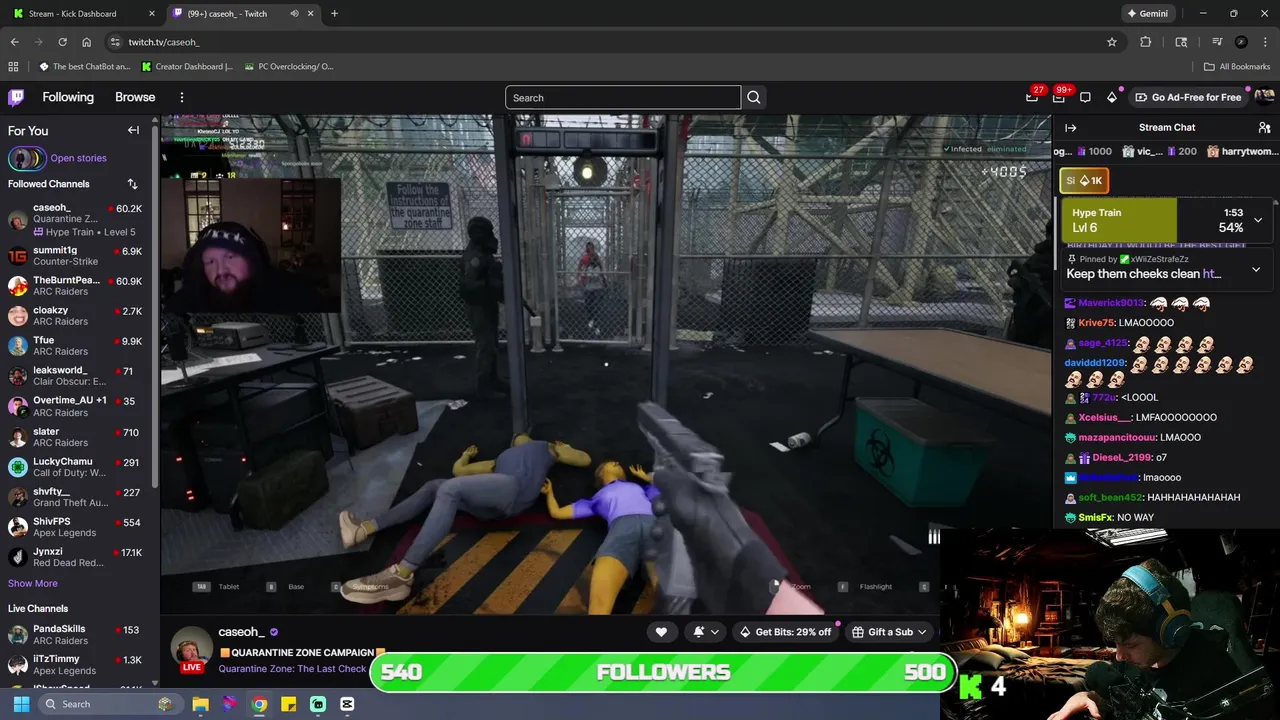Open Quarantine Zone: The Last Check link
Image resolution: width=1280 pixels, height=720 pixels.
coord(292,668)
